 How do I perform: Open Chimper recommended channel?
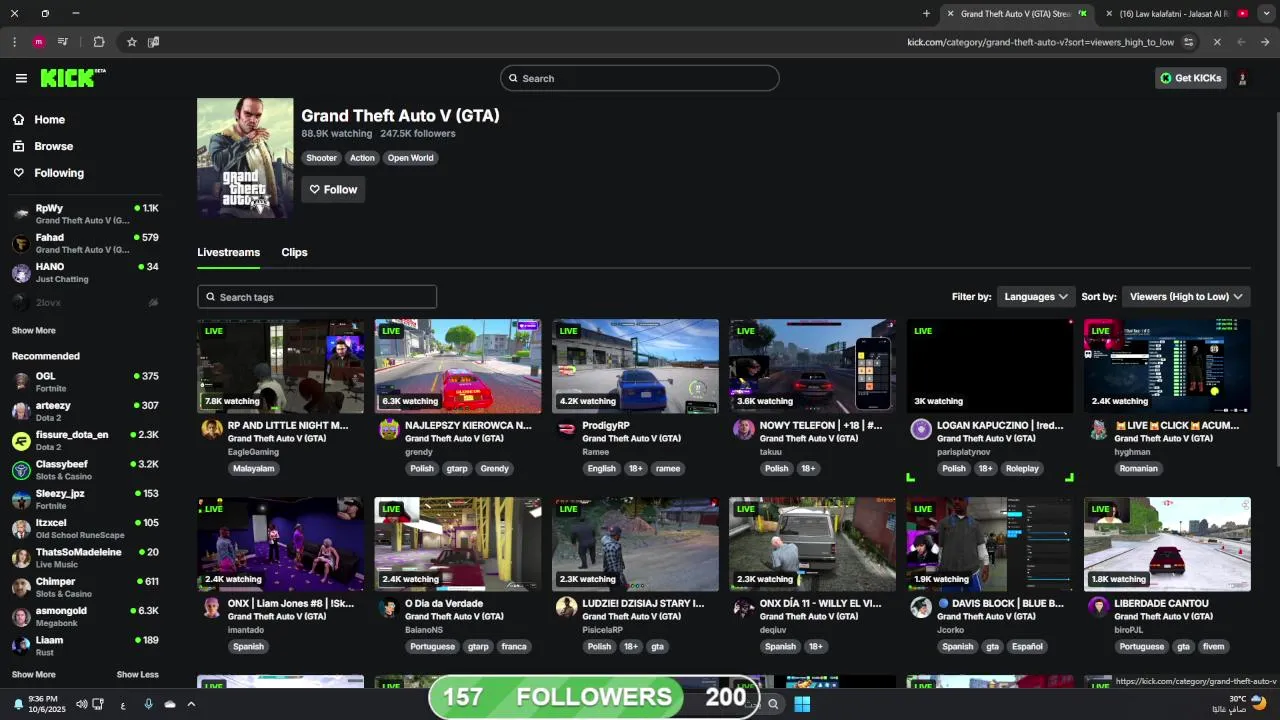coord(85,587)
